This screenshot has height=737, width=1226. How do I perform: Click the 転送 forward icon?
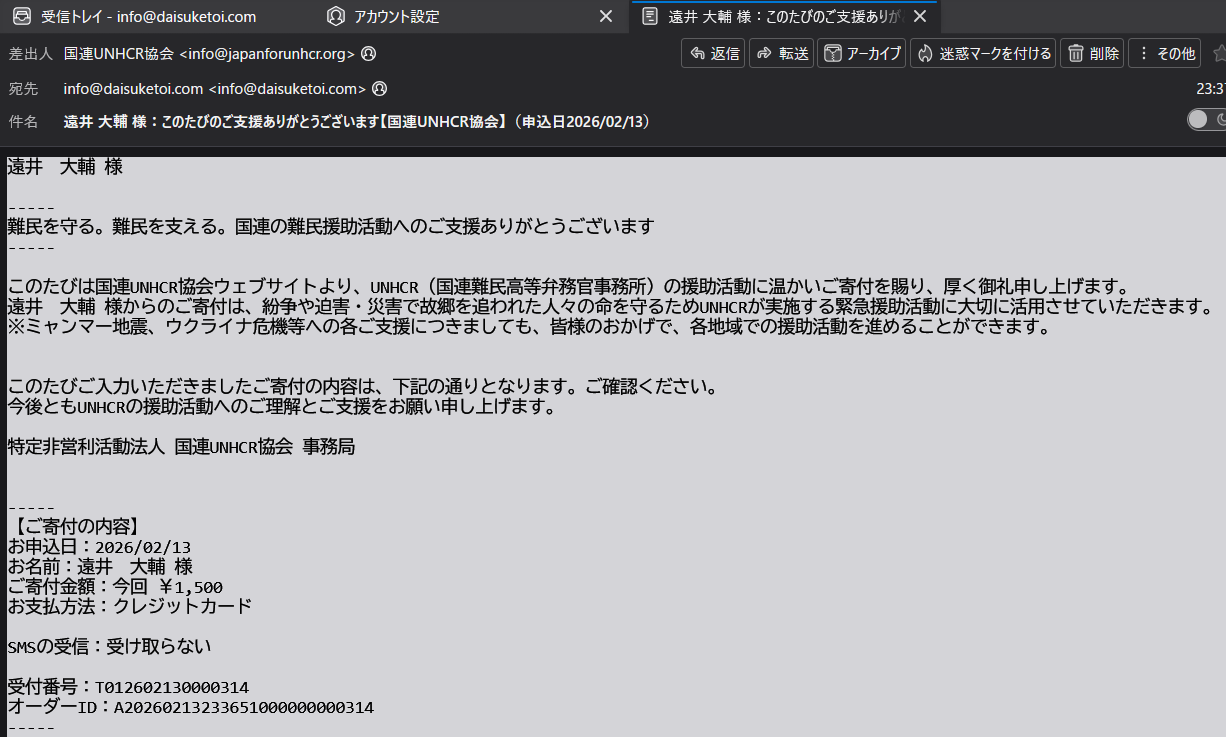763,53
